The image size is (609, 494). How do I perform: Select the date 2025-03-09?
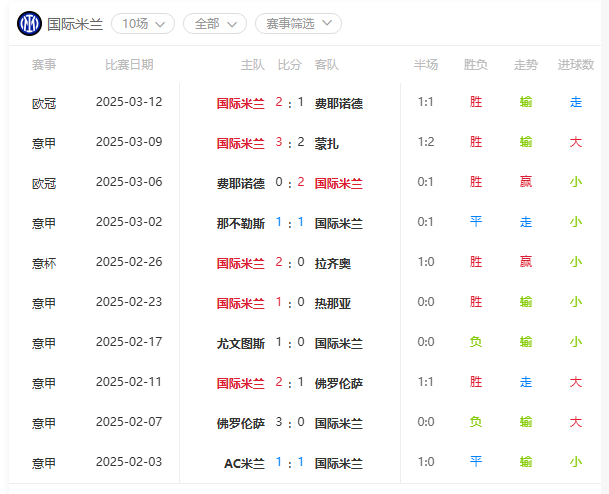tap(129, 142)
